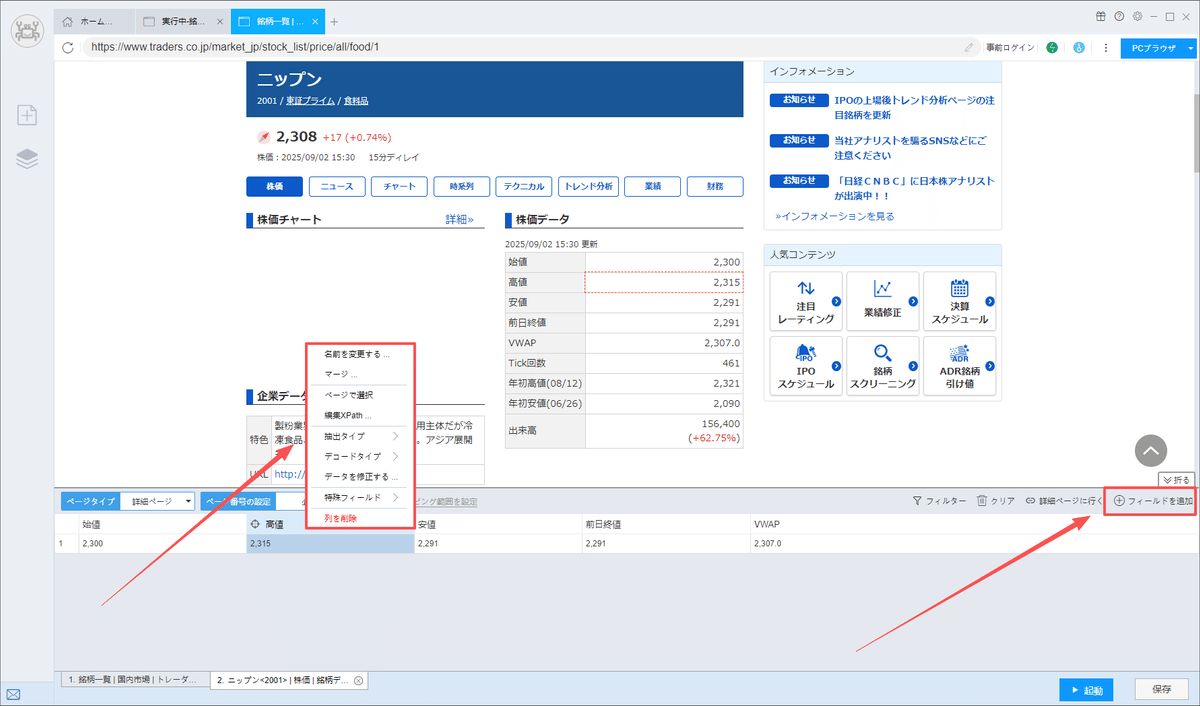Select the チャート page tab
The height and width of the screenshot is (706, 1200).
pyautogui.click(x=399, y=186)
